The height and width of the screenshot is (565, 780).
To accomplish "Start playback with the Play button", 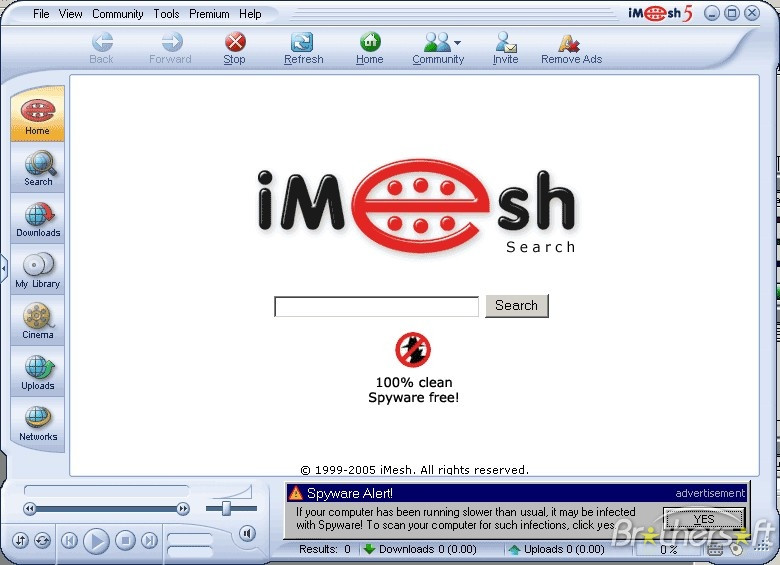I will (97, 541).
